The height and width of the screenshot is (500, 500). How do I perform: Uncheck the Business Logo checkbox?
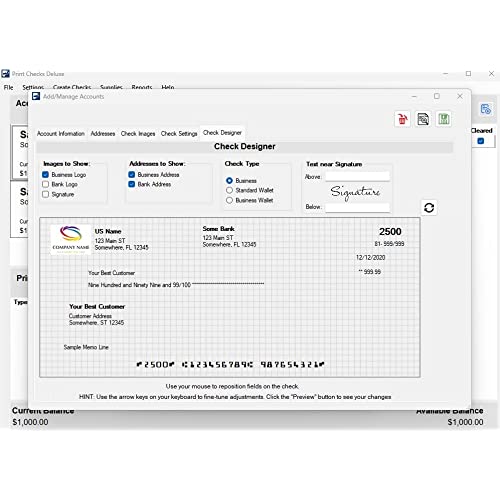tap(46, 175)
